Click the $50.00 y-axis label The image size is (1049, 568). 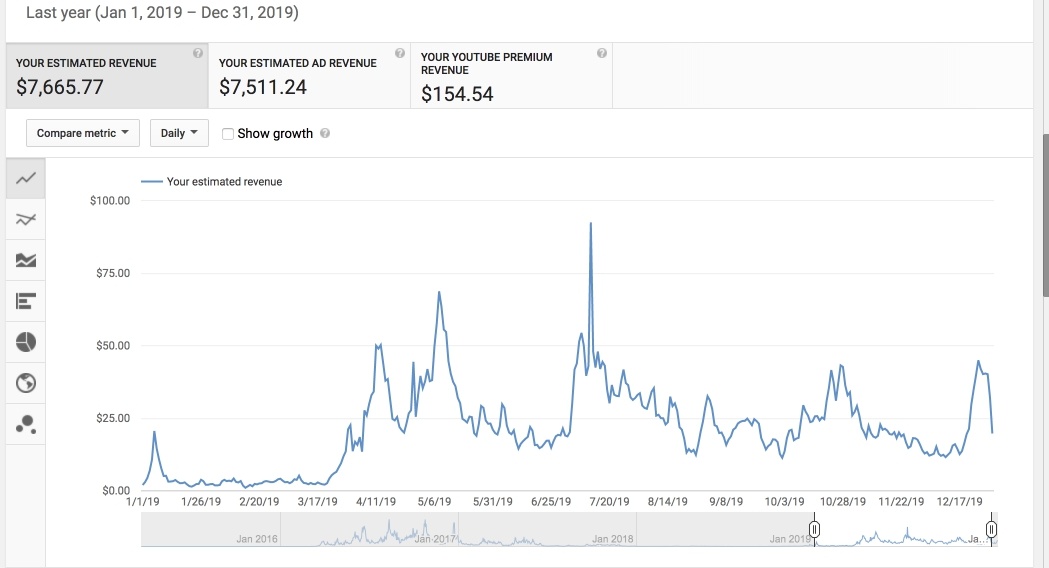pos(113,346)
